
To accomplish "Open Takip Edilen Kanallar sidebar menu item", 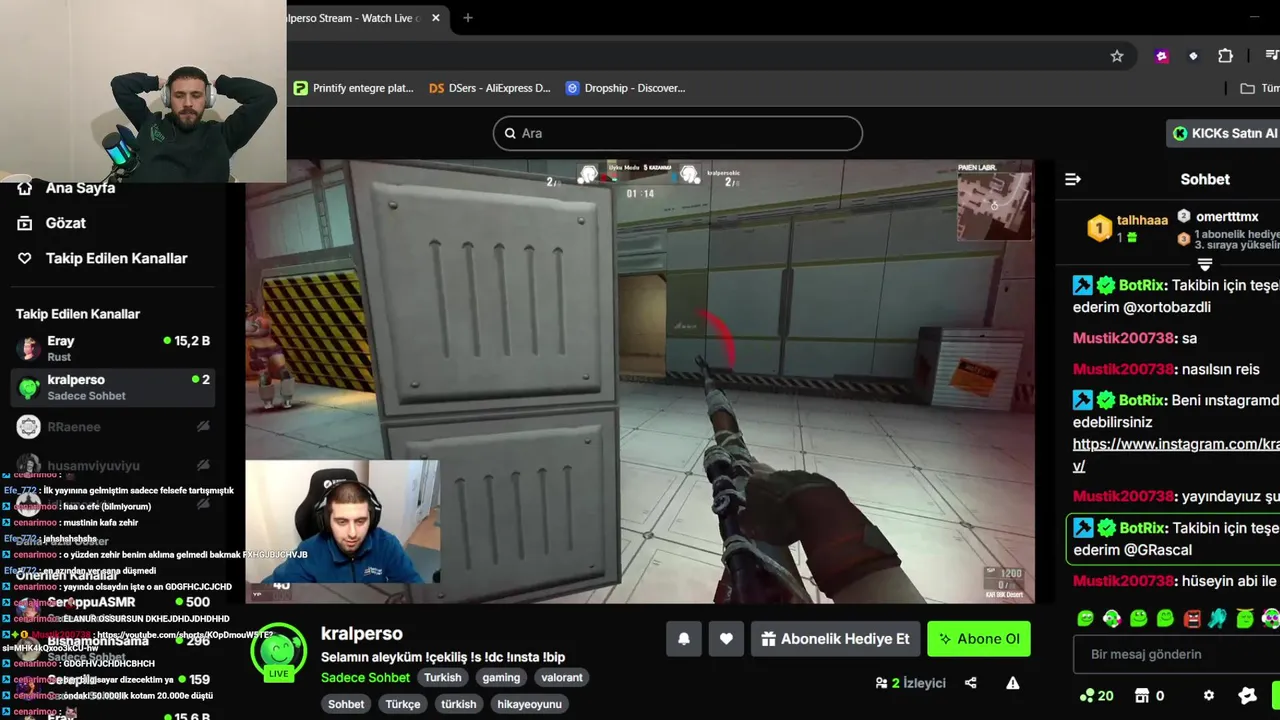I will click(x=116, y=258).
